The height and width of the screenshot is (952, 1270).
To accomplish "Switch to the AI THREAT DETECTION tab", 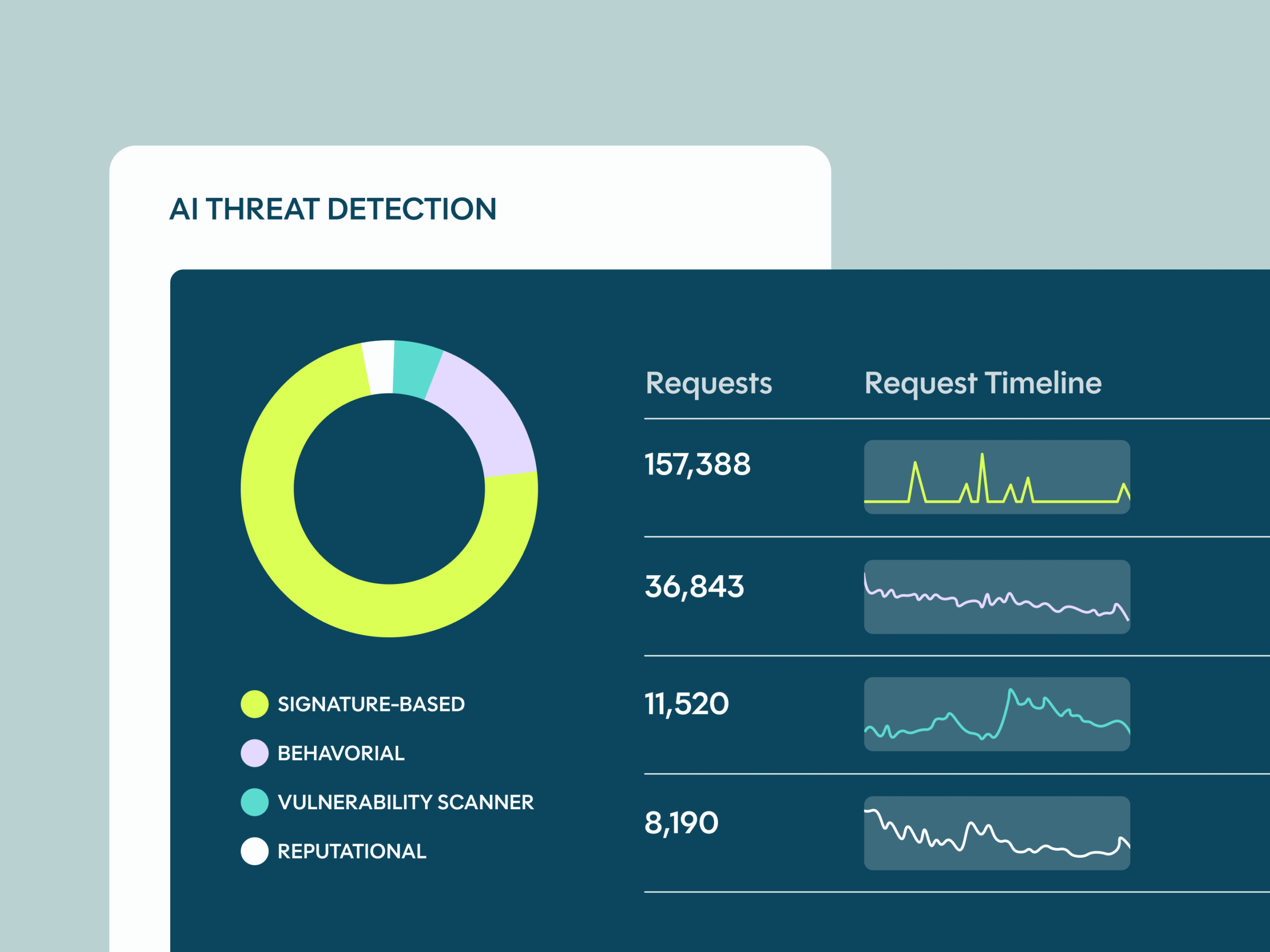I will [x=333, y=209].
